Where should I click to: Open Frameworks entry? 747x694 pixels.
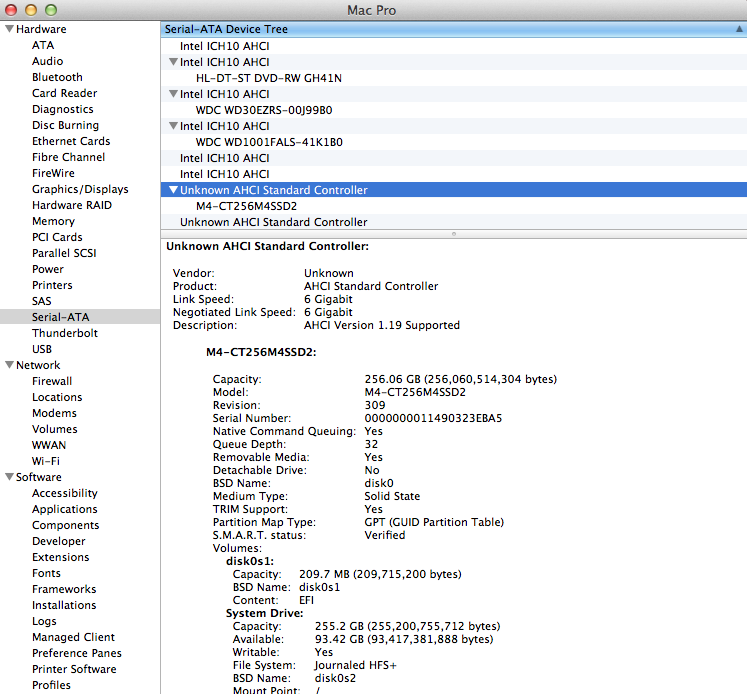click(x=64, y=589)
